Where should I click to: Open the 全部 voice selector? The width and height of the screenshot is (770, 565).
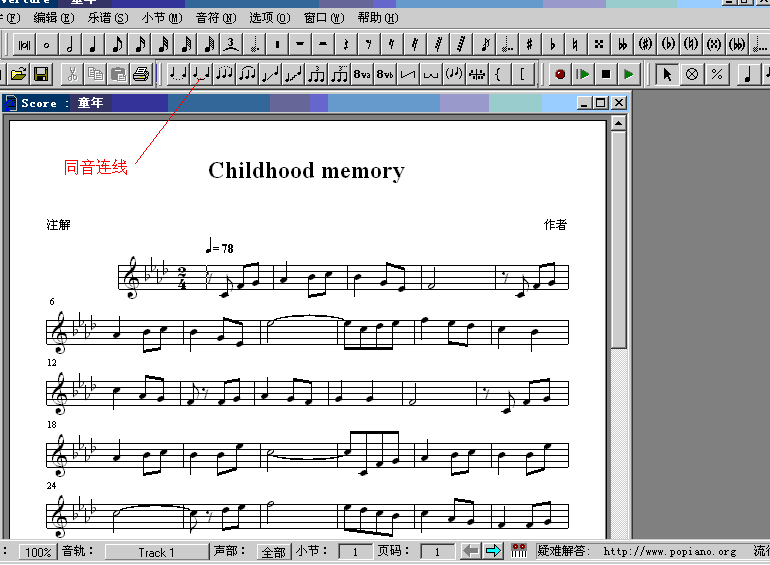point(274,552)
